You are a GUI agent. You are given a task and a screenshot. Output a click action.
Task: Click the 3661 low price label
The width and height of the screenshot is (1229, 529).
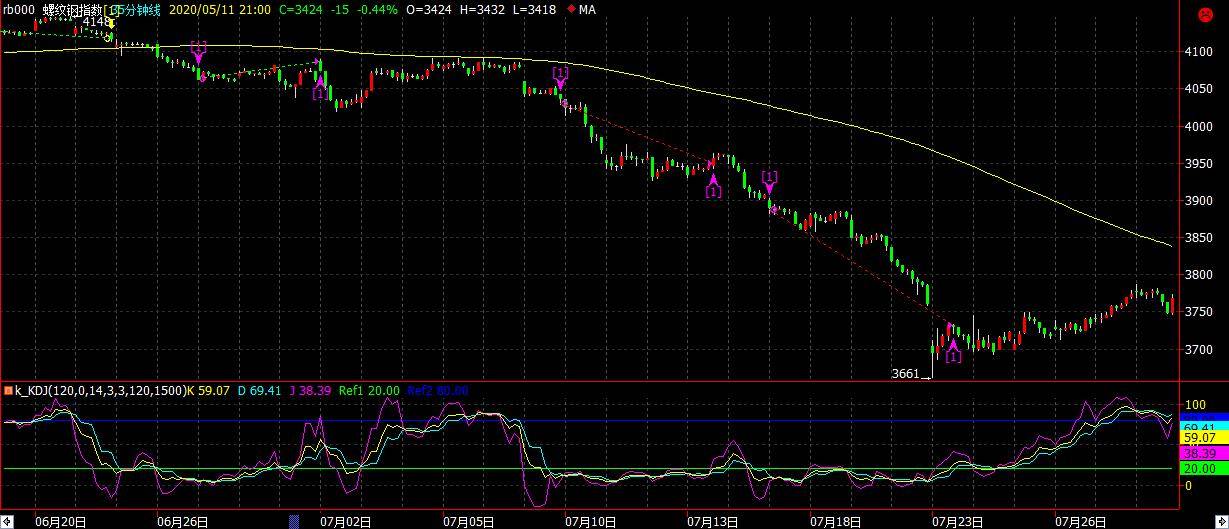coord(905,374)
